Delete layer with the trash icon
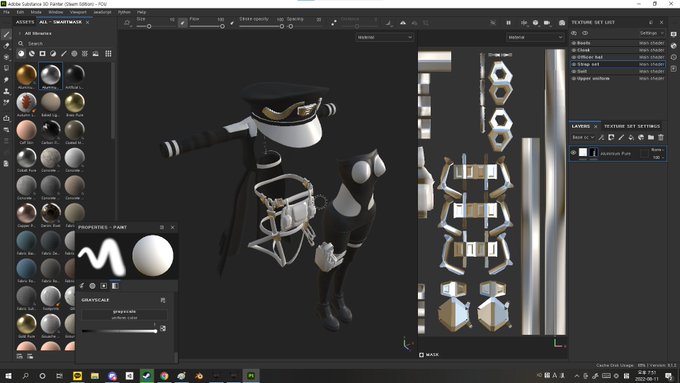This screenshot has height=383, width=680. point(661,137)
